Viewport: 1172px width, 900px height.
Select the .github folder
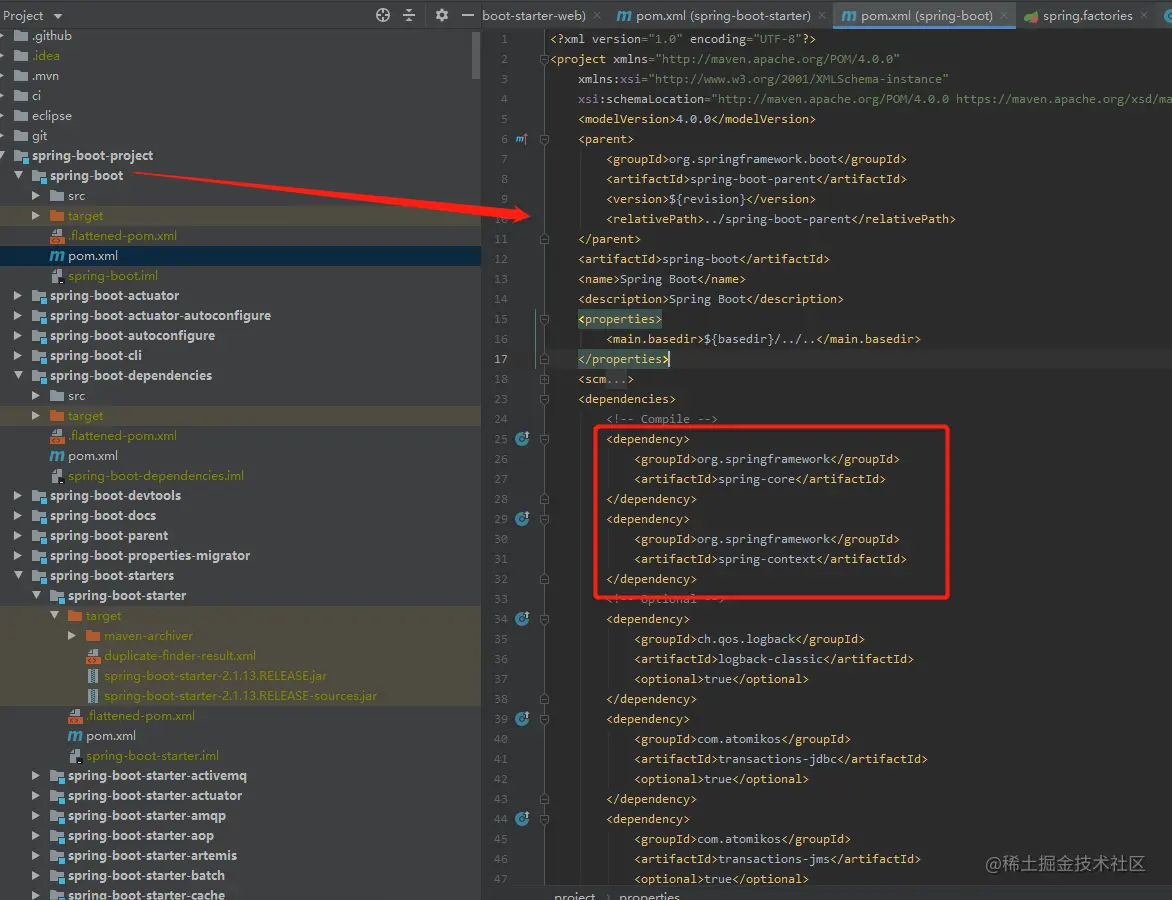52,36
